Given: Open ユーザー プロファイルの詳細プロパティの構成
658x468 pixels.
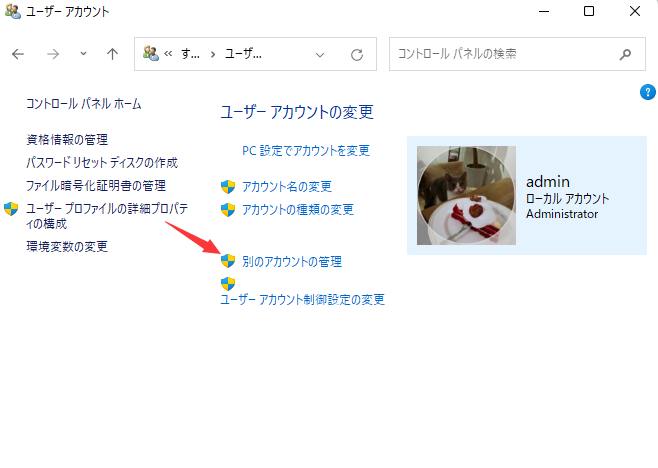Looking at the screenshot, I should click(107, 216).
